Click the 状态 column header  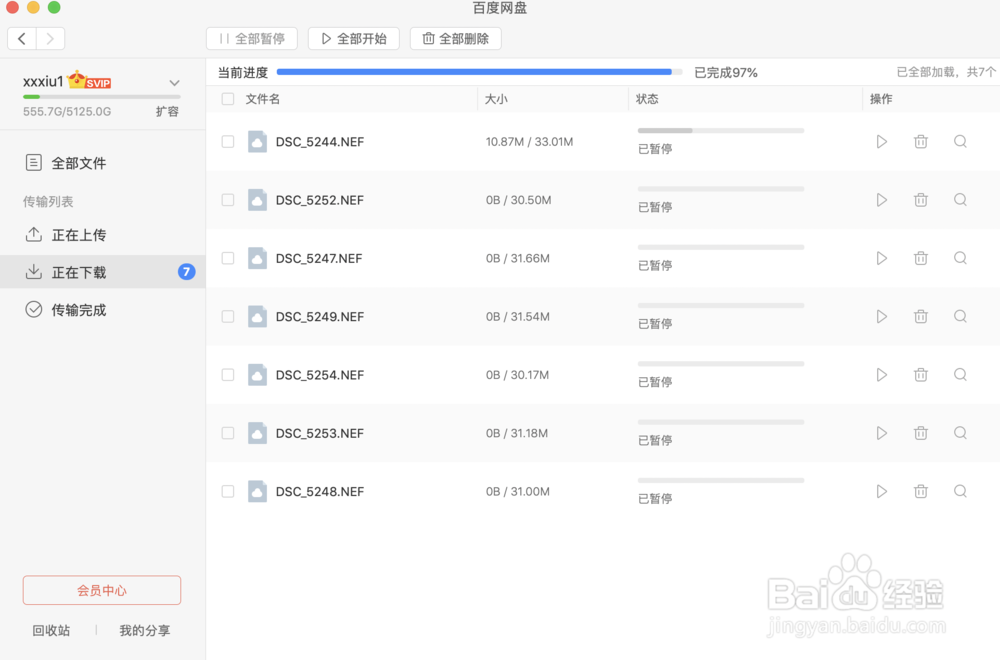click(x=647, y=99)
